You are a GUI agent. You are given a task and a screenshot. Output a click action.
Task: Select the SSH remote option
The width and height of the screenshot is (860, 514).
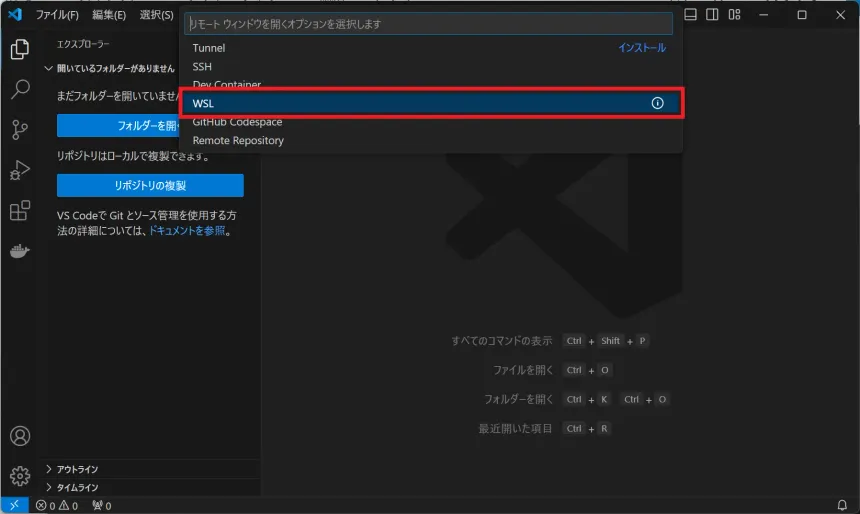click(202, 66)
